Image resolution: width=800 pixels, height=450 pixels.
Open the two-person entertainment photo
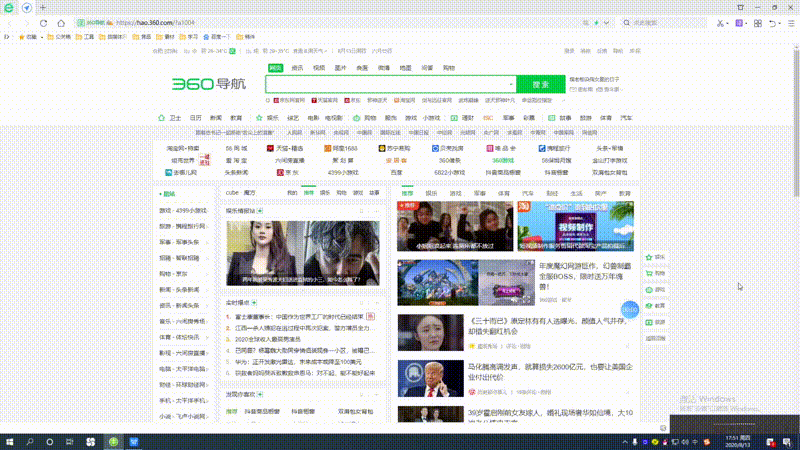tap(303, 253)
